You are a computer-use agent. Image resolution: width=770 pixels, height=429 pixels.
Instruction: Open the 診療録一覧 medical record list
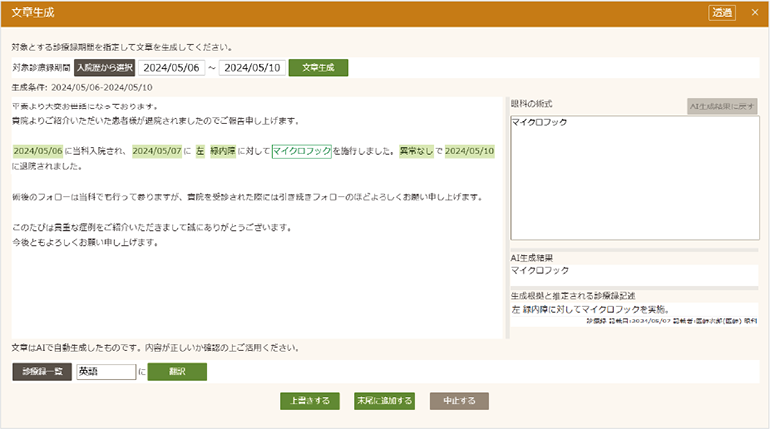tap(42, 372)
